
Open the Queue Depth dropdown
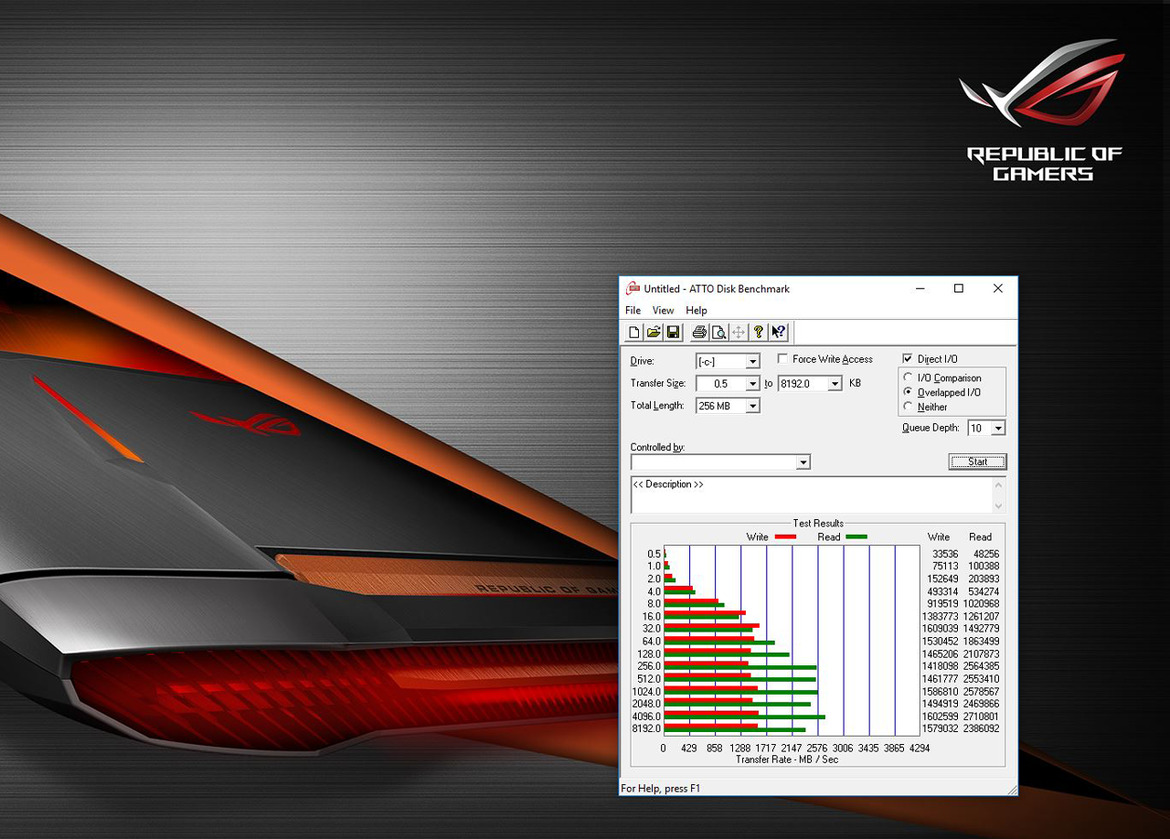tap(998, 428)
